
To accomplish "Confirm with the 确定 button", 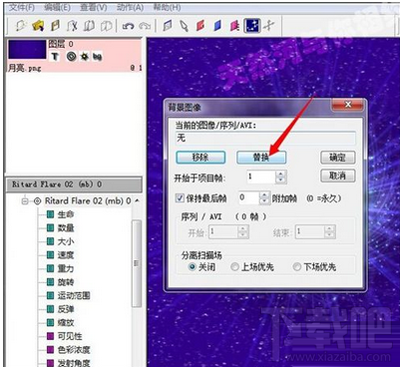I will (338, 157).
